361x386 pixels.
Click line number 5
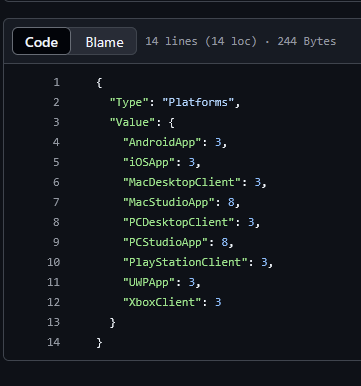coord(56,162)
